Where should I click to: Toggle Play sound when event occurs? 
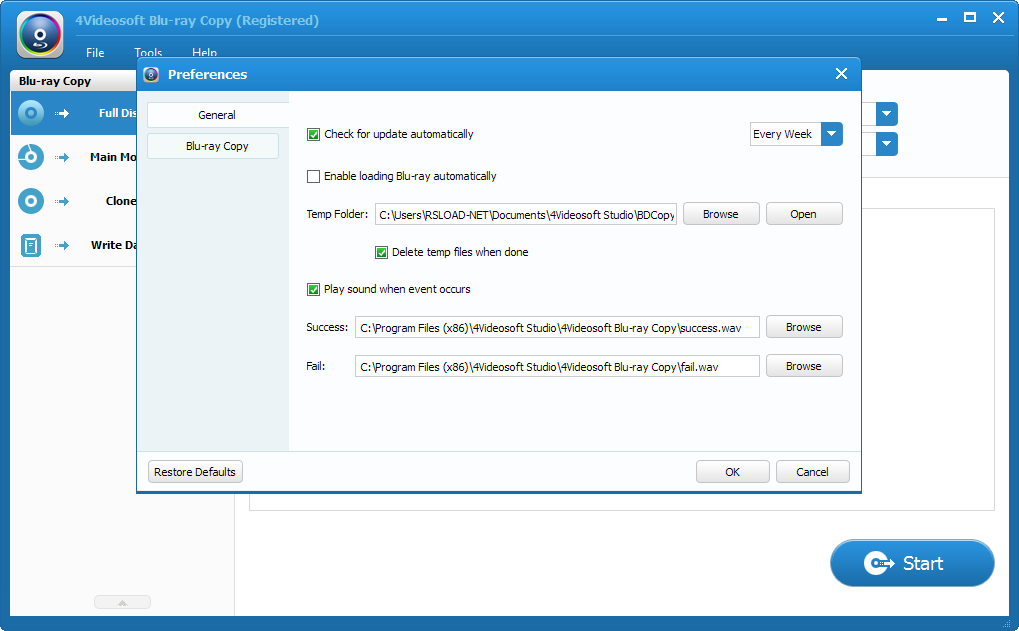(314, 289)
